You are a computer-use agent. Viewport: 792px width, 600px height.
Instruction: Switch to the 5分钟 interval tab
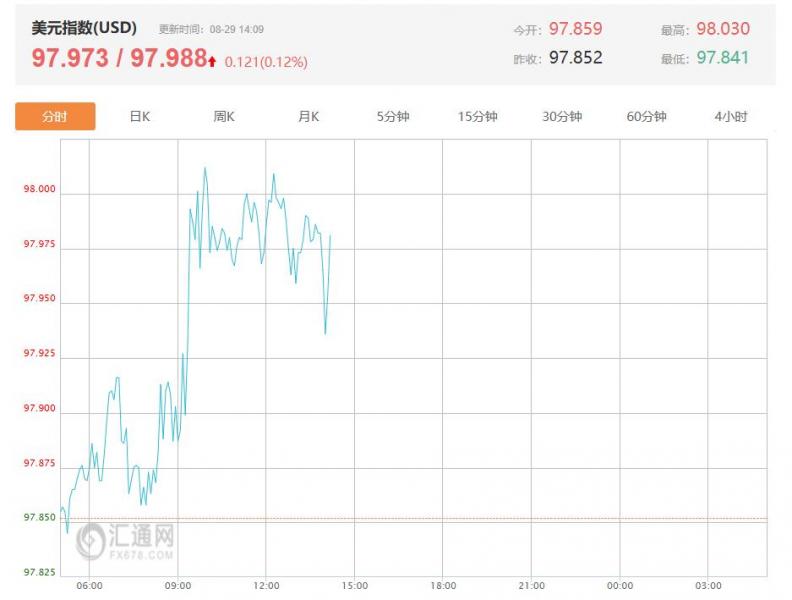tap(393, 116)
